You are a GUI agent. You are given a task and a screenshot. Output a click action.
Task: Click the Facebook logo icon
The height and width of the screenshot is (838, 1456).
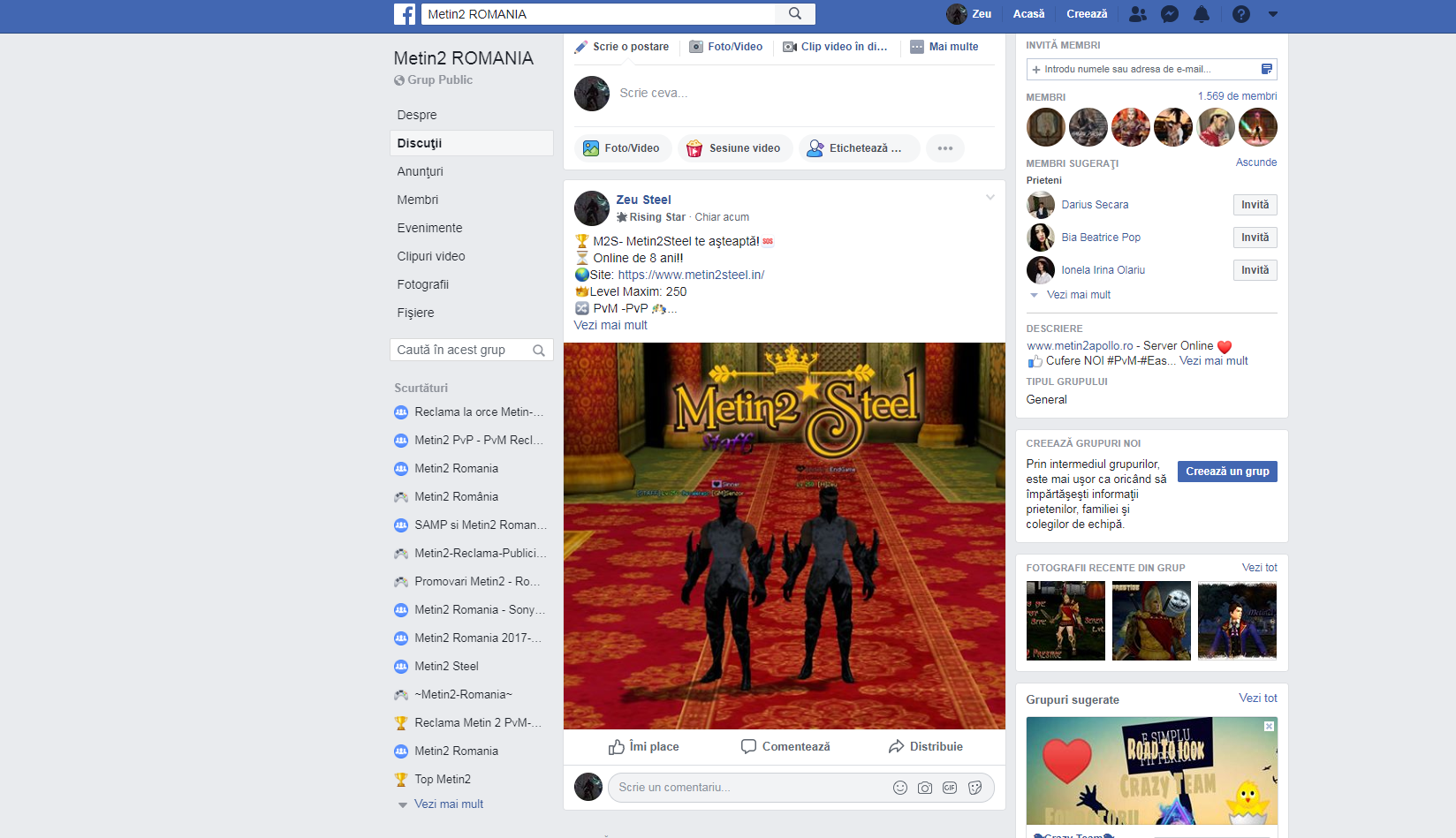pos(405,14)
